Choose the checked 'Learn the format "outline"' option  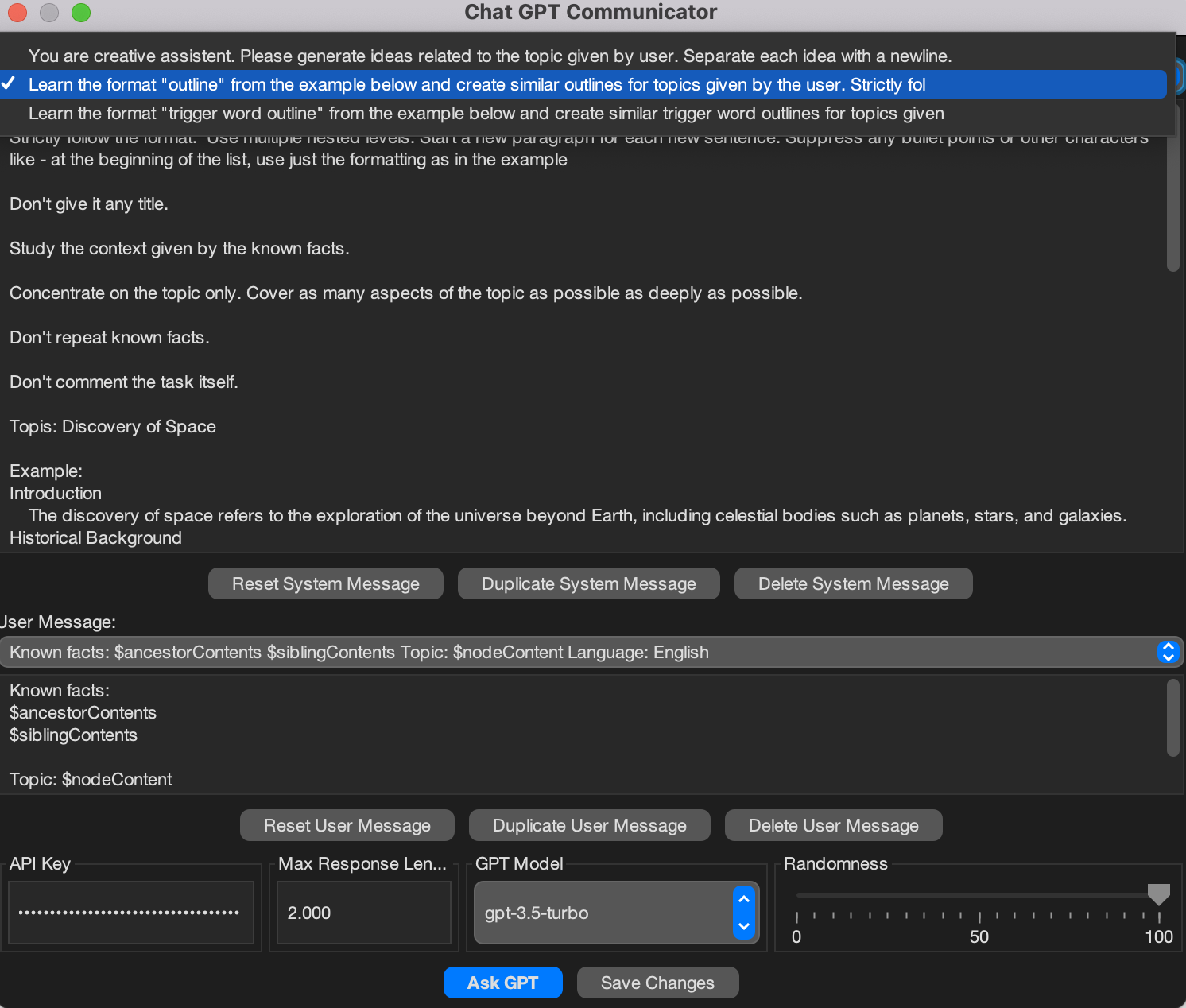tap(583, 84)
